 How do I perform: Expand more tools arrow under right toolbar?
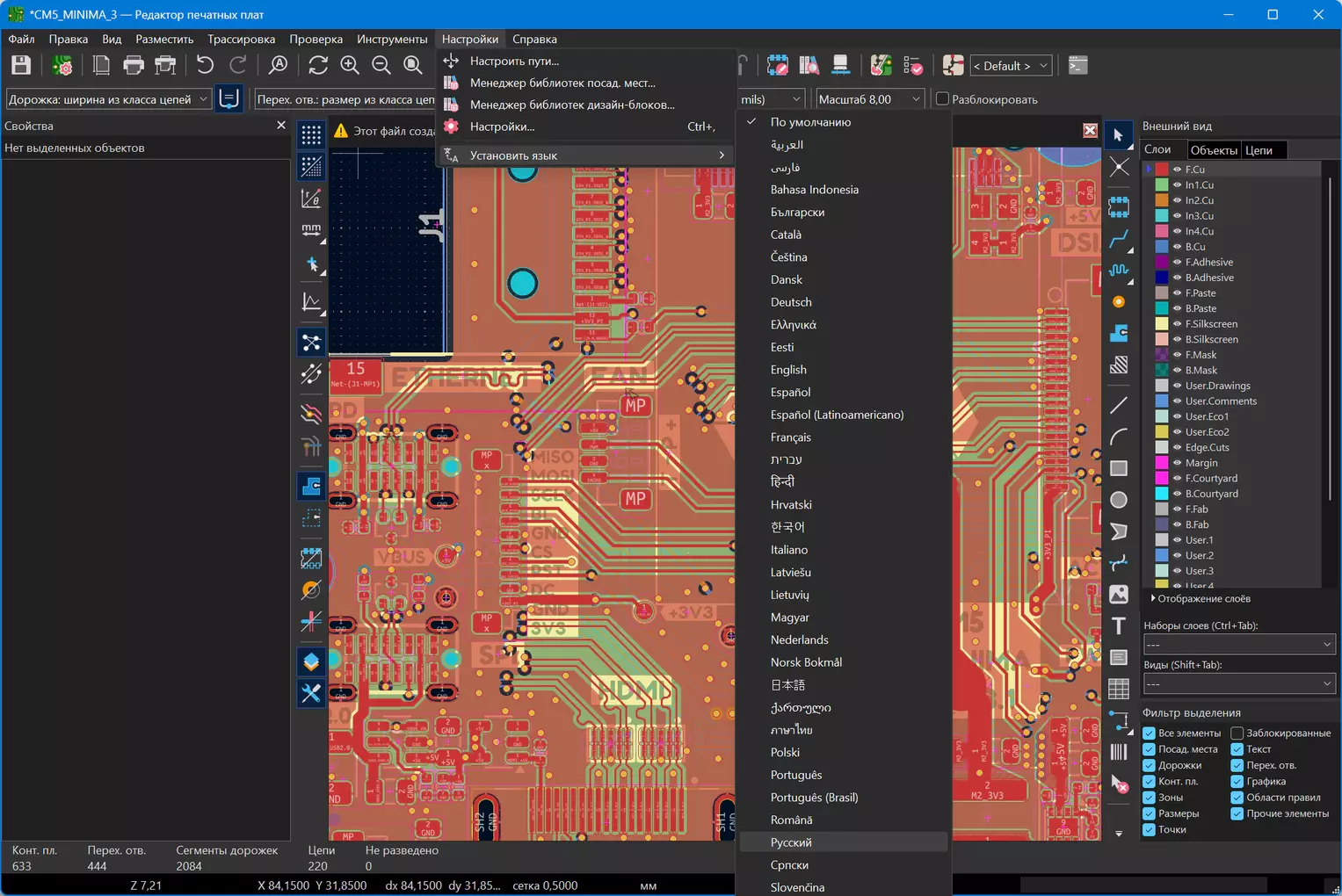(1118, 833)
